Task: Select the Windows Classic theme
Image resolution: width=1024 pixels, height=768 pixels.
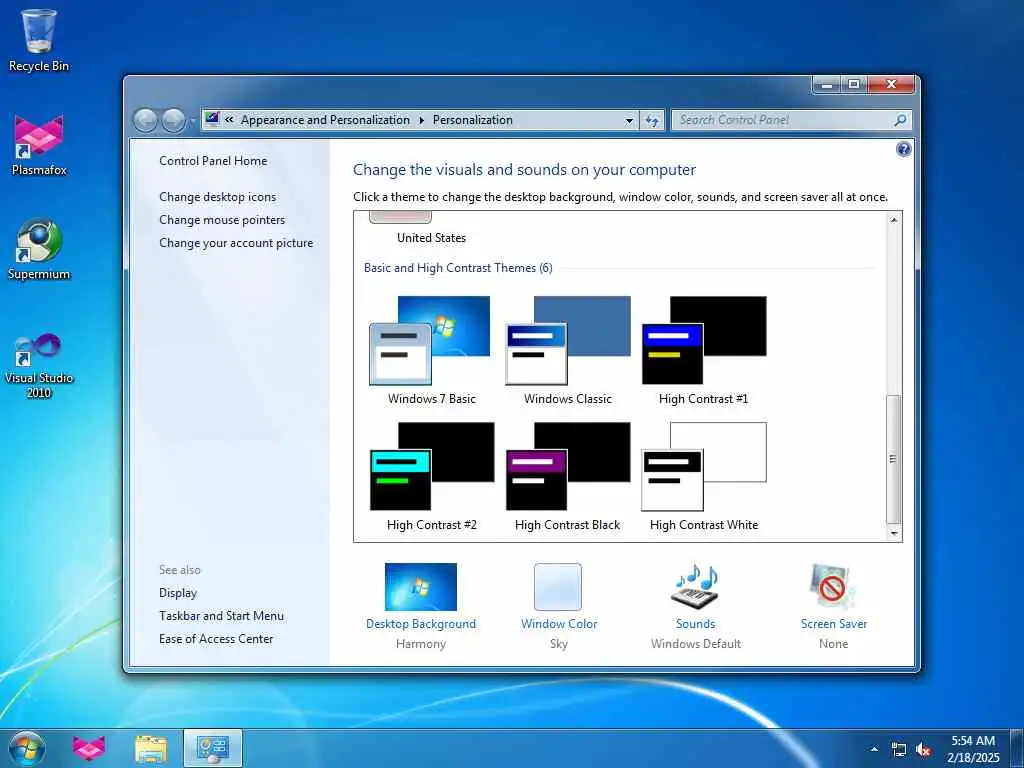Action: 568,351
